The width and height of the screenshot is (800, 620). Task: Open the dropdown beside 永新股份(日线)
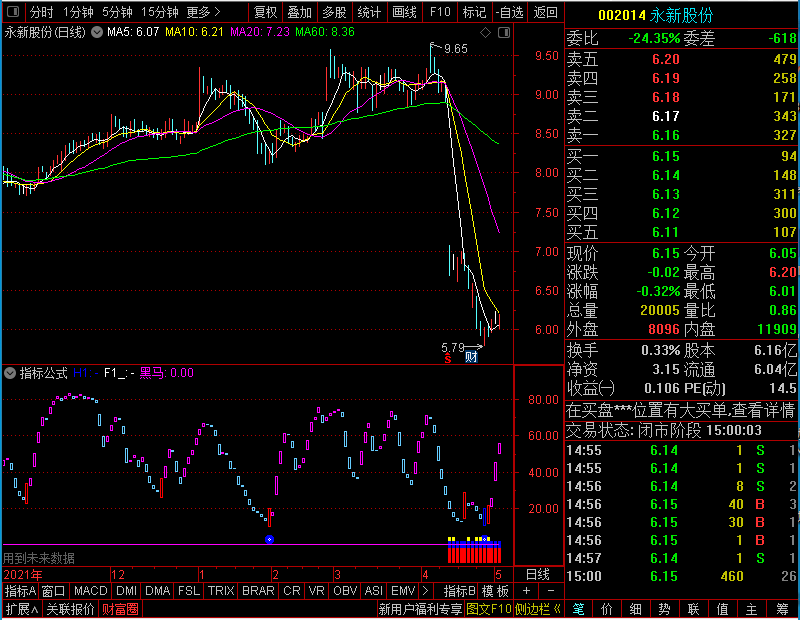[96, 33]
